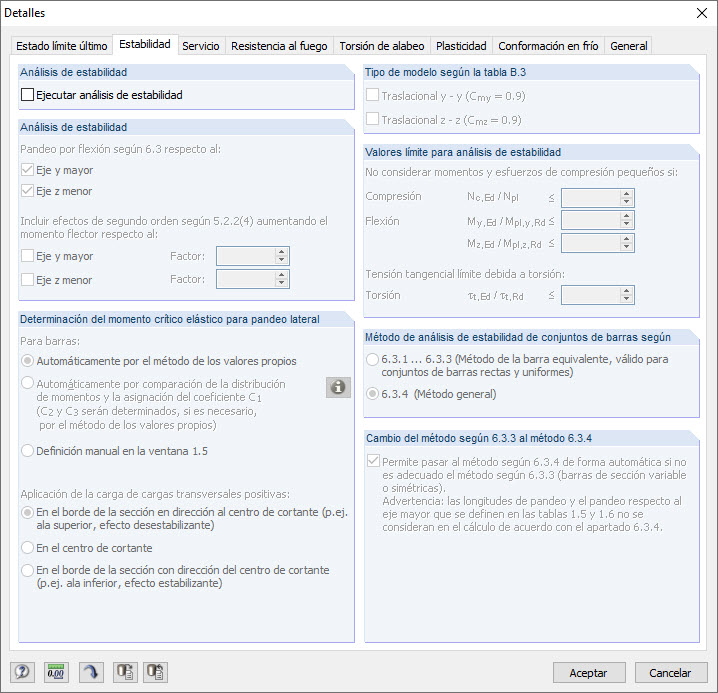Screen dimensions: 718x693
Task: Check Traslacional y - y option
Action: click(x=372, y=95)
